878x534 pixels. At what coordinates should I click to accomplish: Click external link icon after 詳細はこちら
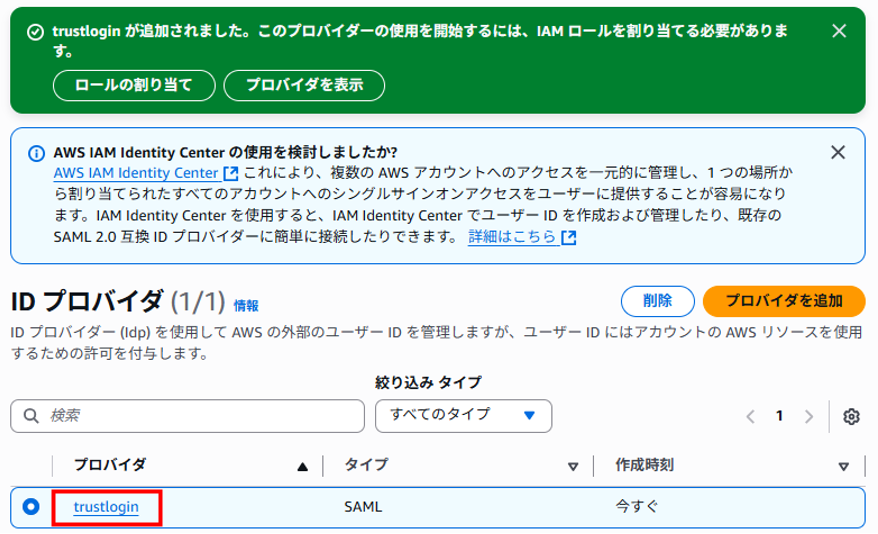pyautogui.click(x=569, y=238)
